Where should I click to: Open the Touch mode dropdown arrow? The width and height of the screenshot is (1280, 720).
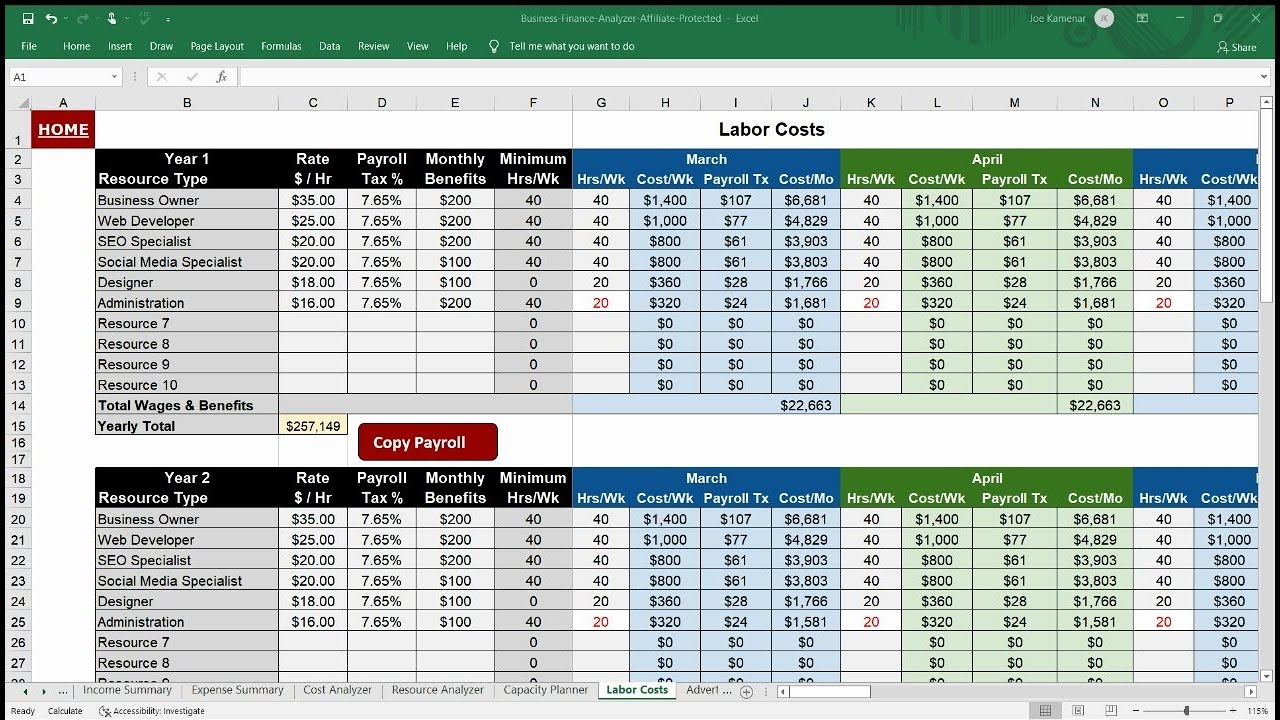[x=127, y=19]
